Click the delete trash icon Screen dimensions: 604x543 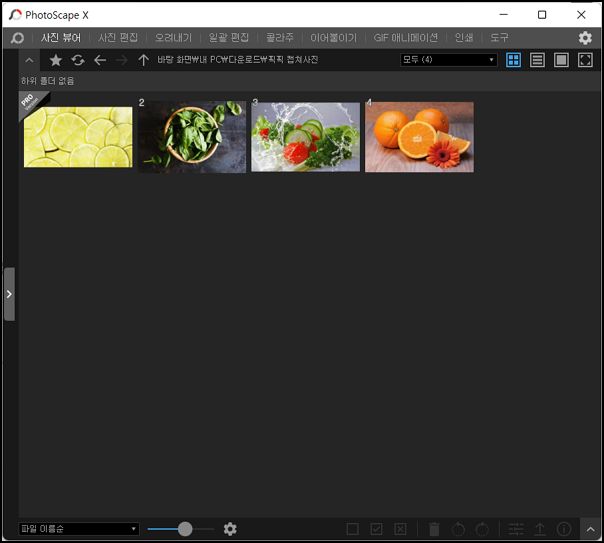tap(434, 529)
